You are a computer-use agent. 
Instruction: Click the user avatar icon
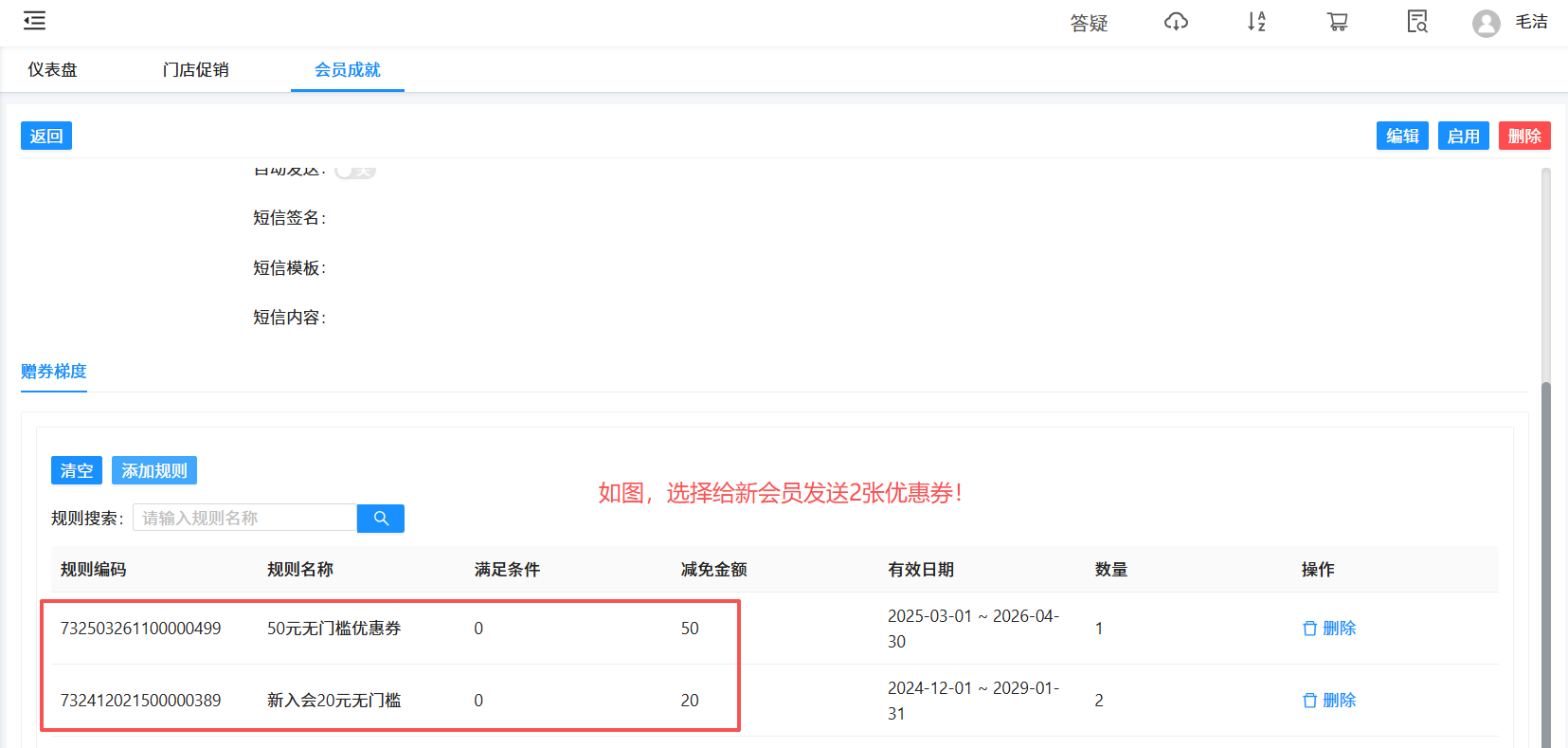1486,23
